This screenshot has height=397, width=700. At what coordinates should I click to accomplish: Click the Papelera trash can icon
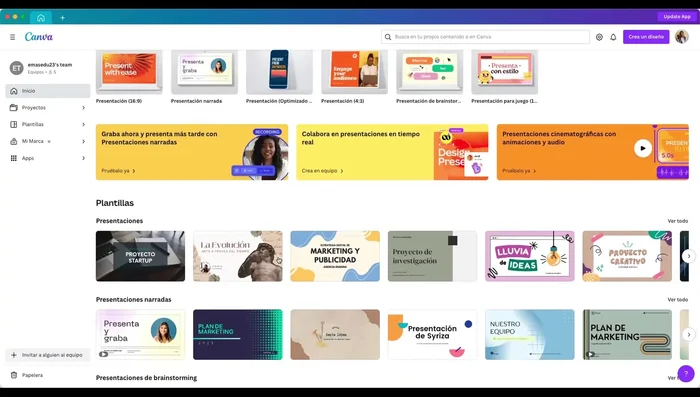pyautogui.click(x=14, y=375)
